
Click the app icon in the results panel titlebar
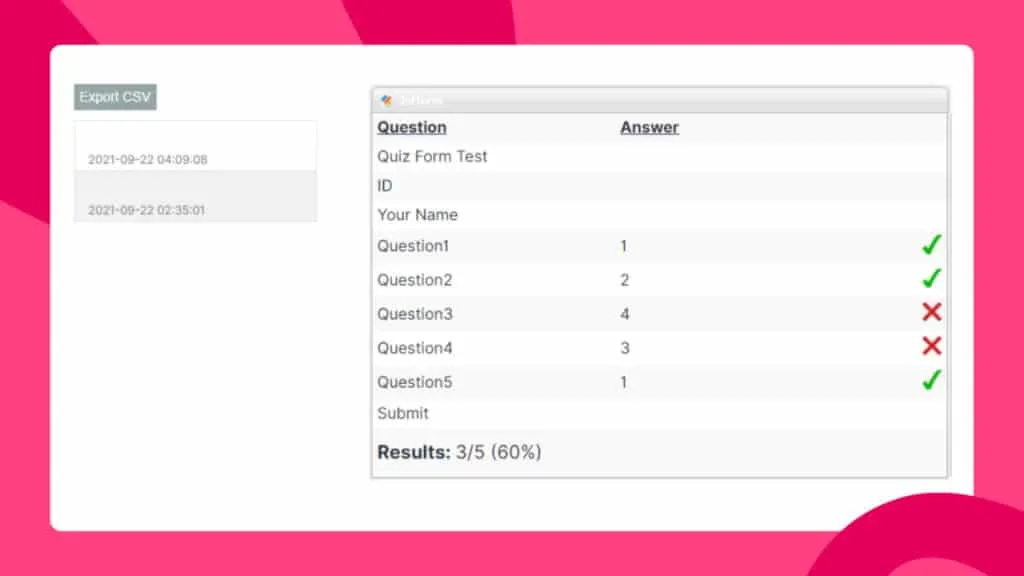[388, 98]
